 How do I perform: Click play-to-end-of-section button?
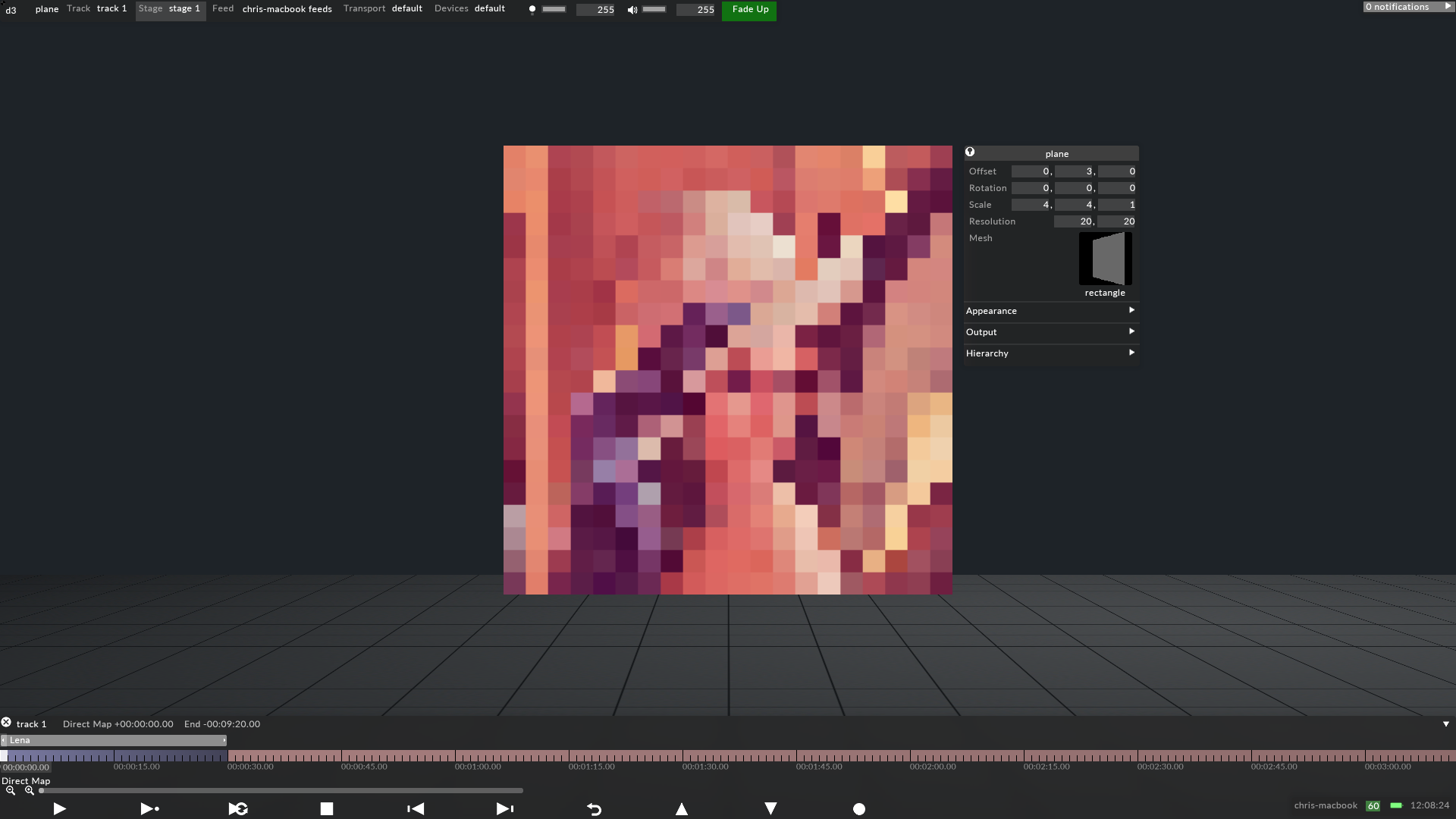point(149,809)
